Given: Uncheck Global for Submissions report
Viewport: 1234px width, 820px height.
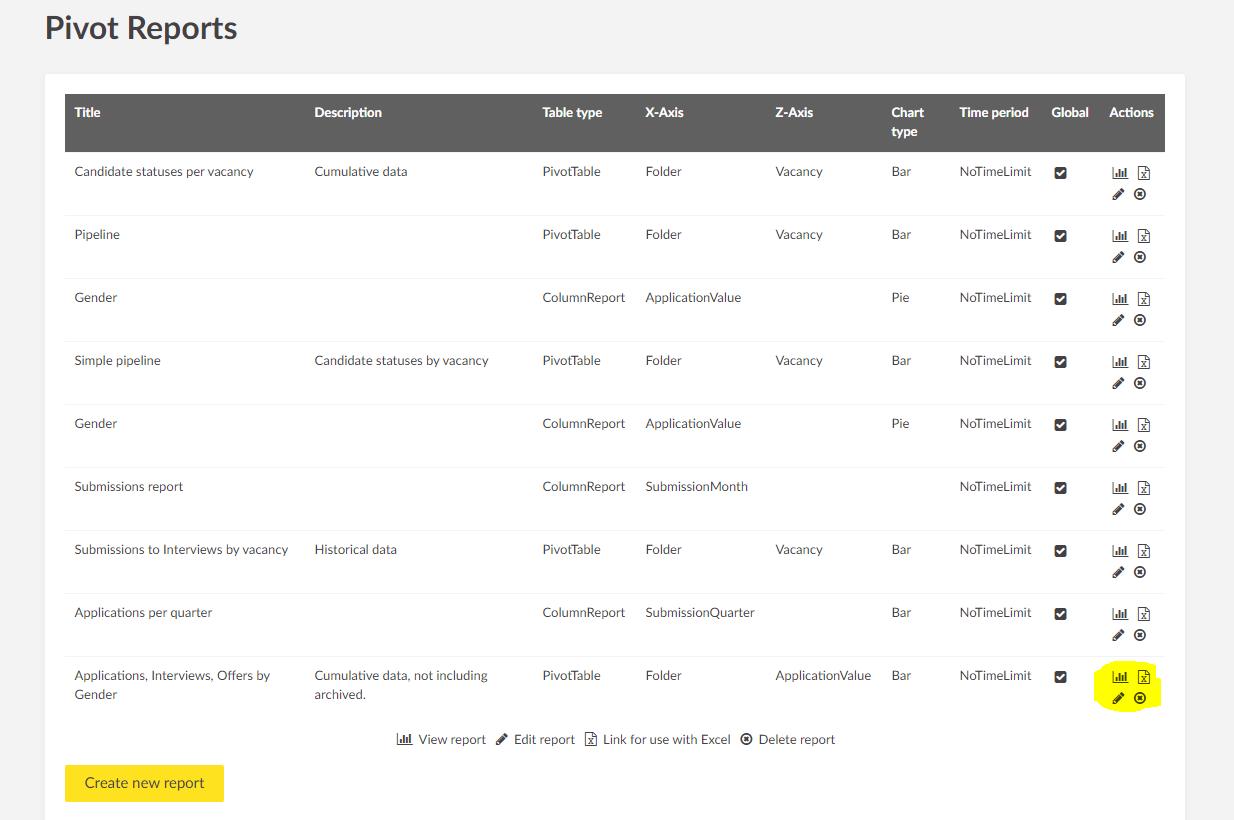Looking at the screenshot, I should point(1060,488).
